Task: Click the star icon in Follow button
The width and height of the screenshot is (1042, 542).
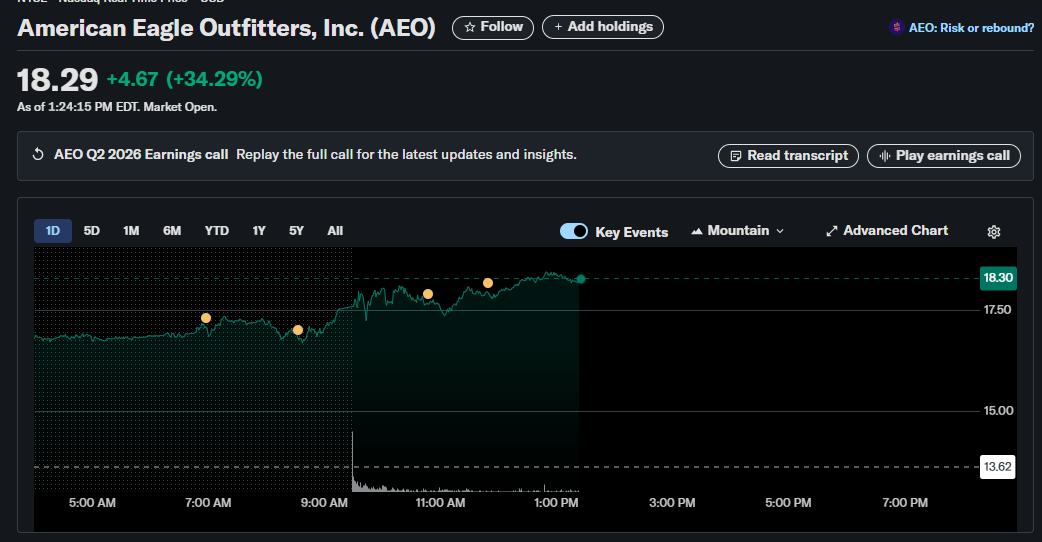Action: click(470, 27)
